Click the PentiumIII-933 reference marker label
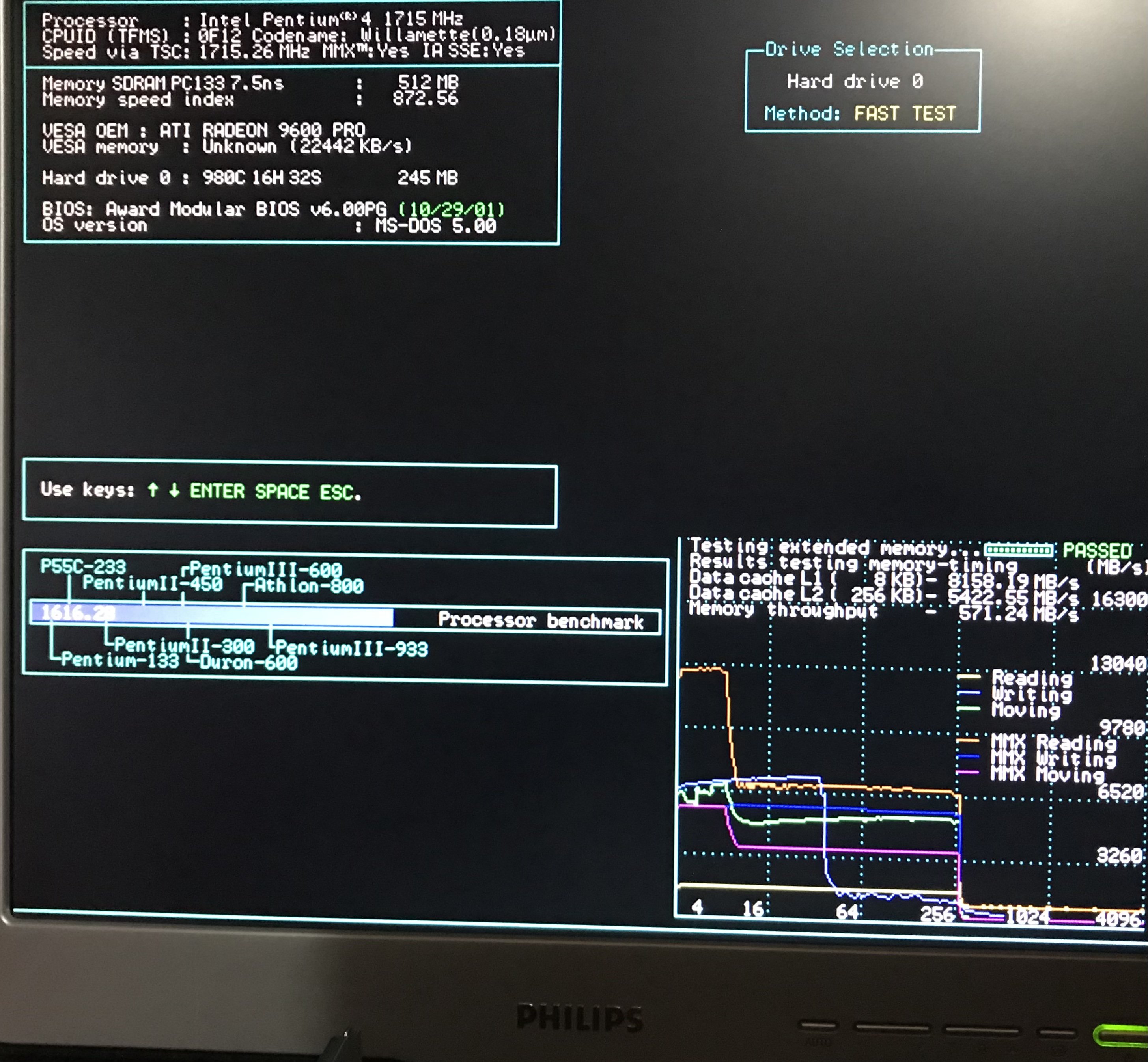 [352, 649]
